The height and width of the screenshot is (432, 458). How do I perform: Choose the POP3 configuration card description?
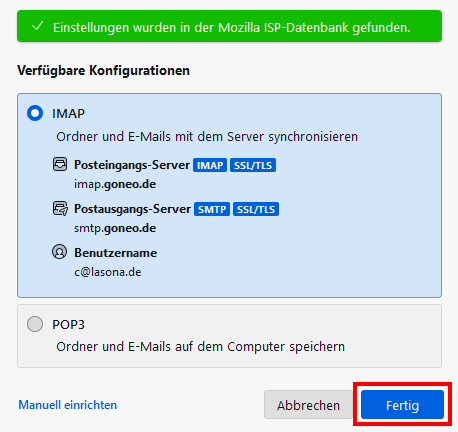200,347
